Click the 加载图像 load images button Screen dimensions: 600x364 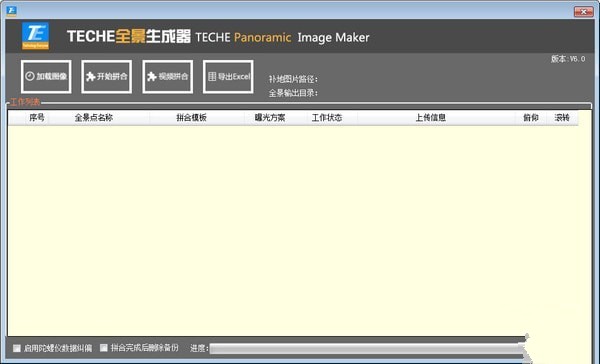click(46, 77)
